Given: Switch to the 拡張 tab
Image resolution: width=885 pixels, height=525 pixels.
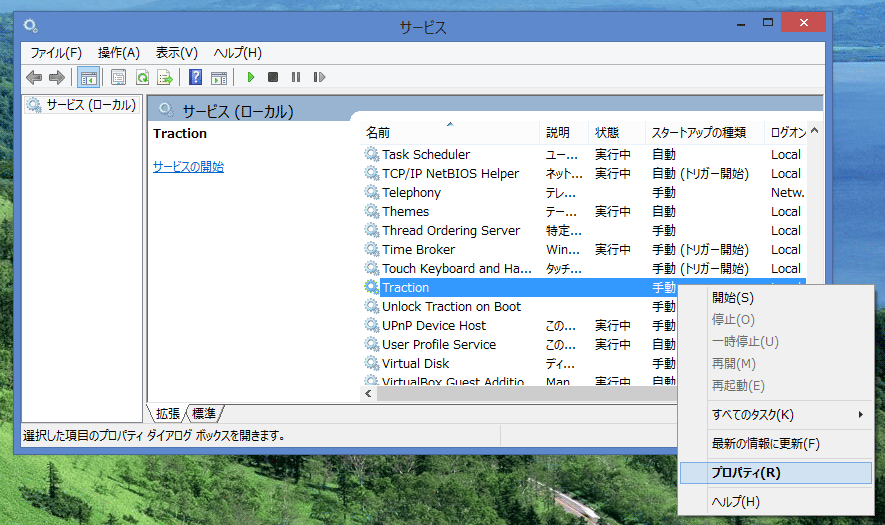Looking at the screenshot, I should 168,414.
